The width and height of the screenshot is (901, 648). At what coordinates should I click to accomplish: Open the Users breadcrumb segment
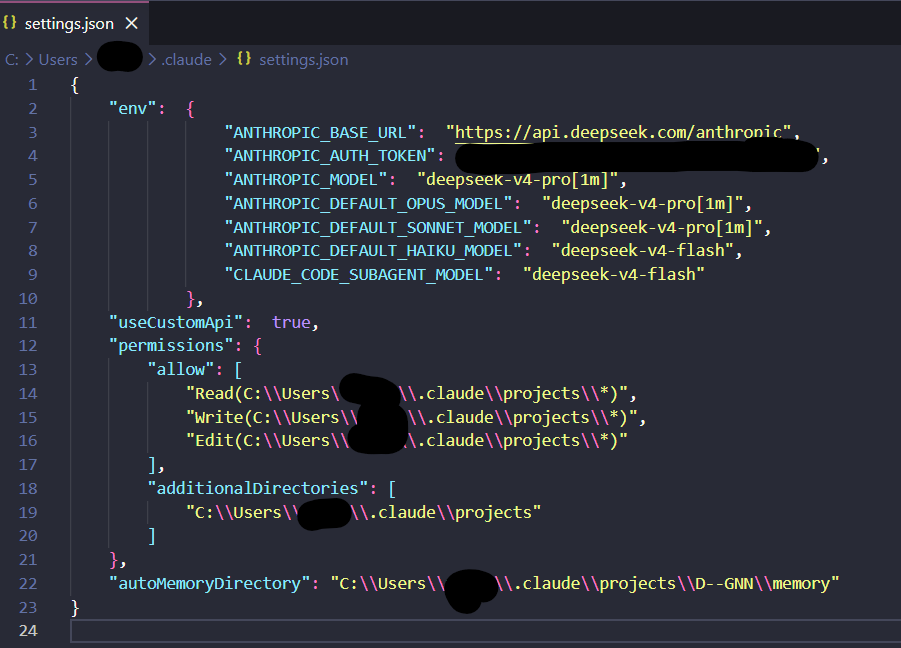tap(58, 60)
